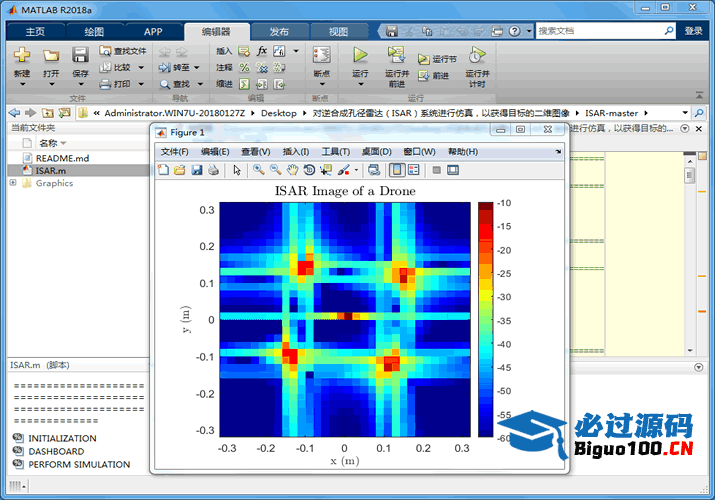Click the Breakpoints (断点) icon

pyautogui.click(x=321, y=55)
